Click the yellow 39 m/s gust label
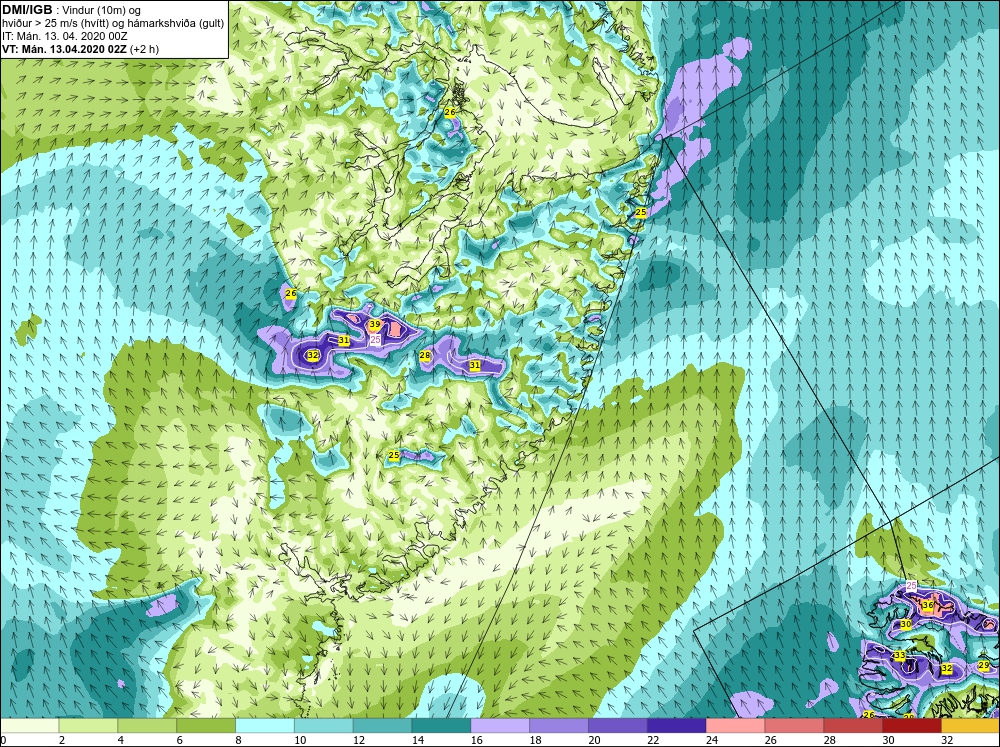Screen dimensions: 1000x747 [375, 325]
